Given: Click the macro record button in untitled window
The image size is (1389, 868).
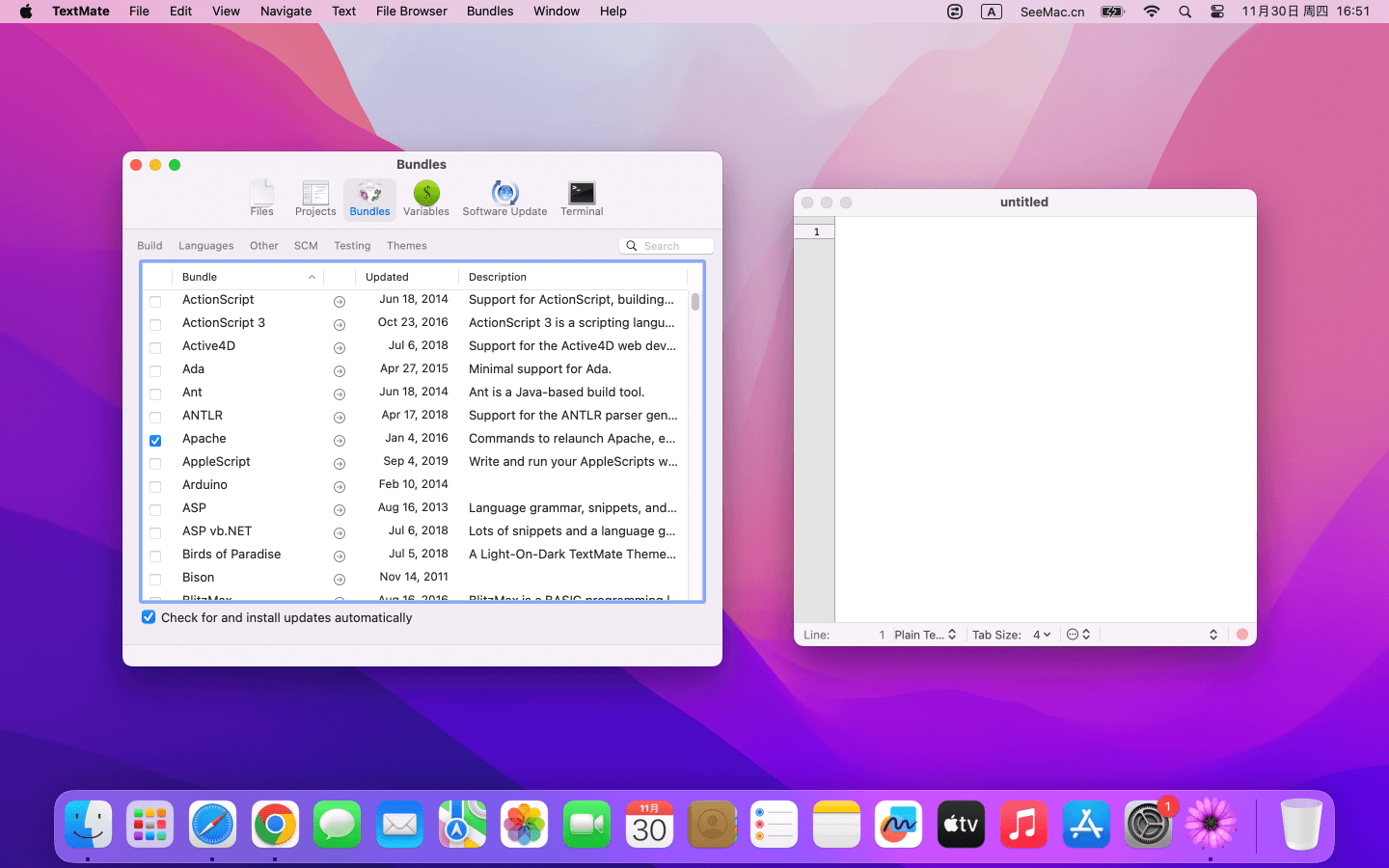Looking at the screenshot, I should [x=1242, y=635].
